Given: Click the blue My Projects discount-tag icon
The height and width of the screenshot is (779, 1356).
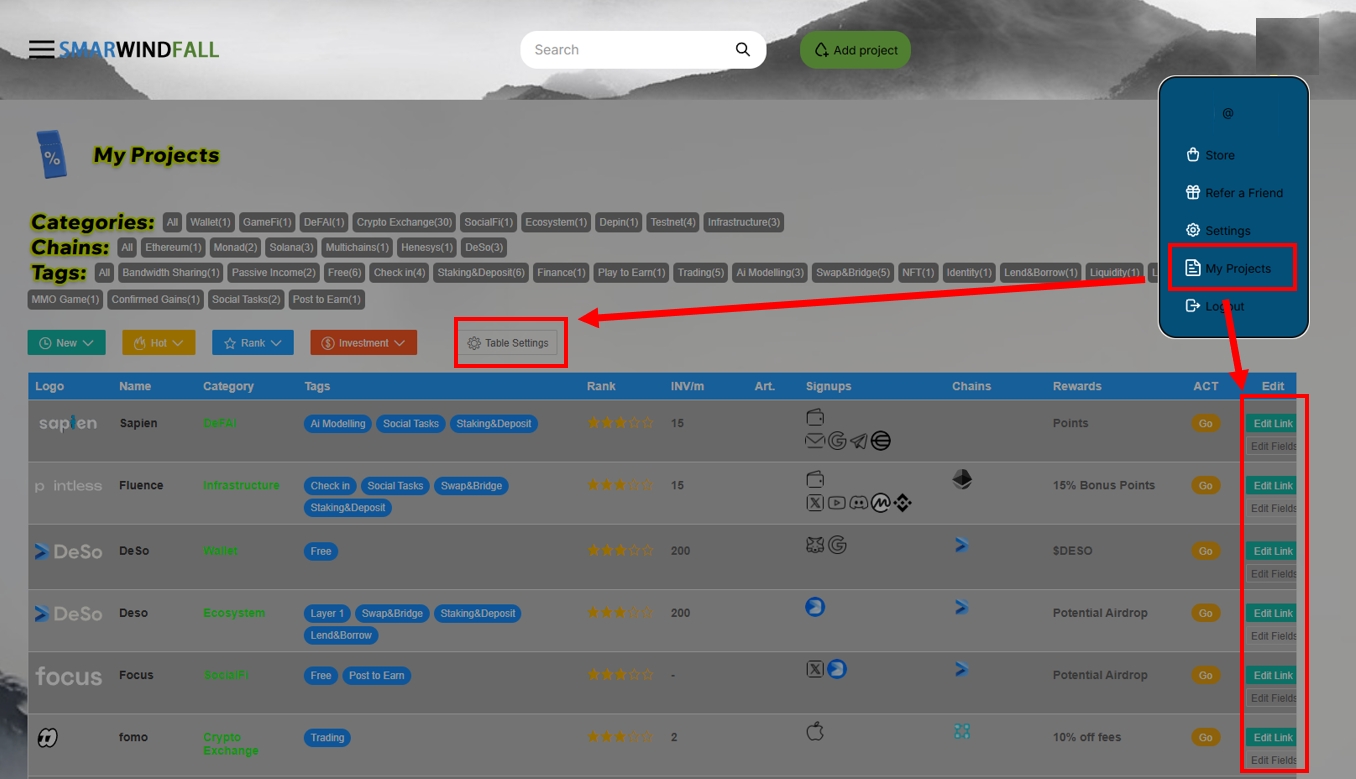Looking at the screenshot, I should click(x=52, y=155).
